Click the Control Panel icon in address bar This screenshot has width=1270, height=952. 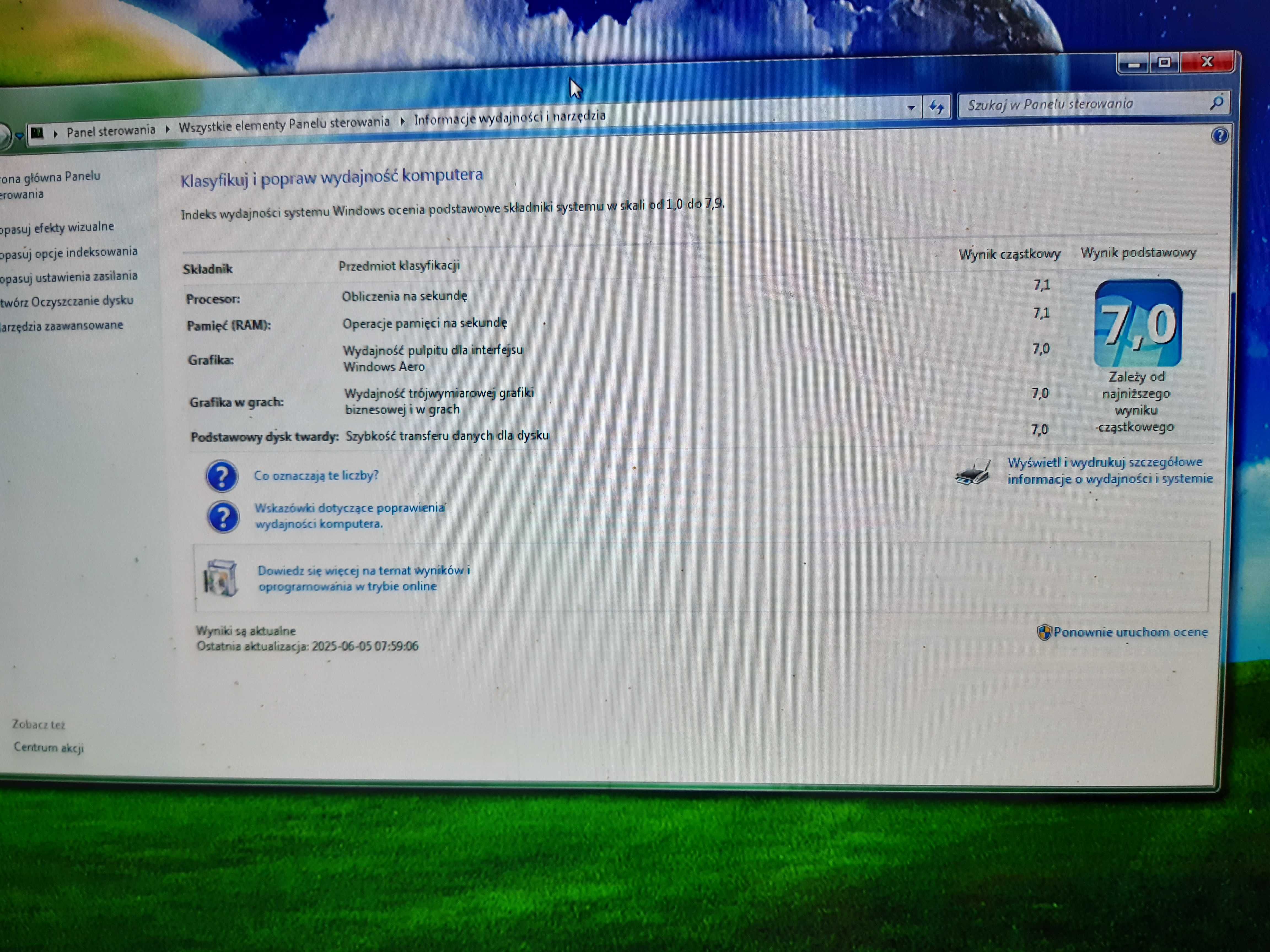[x=37, y=134]
